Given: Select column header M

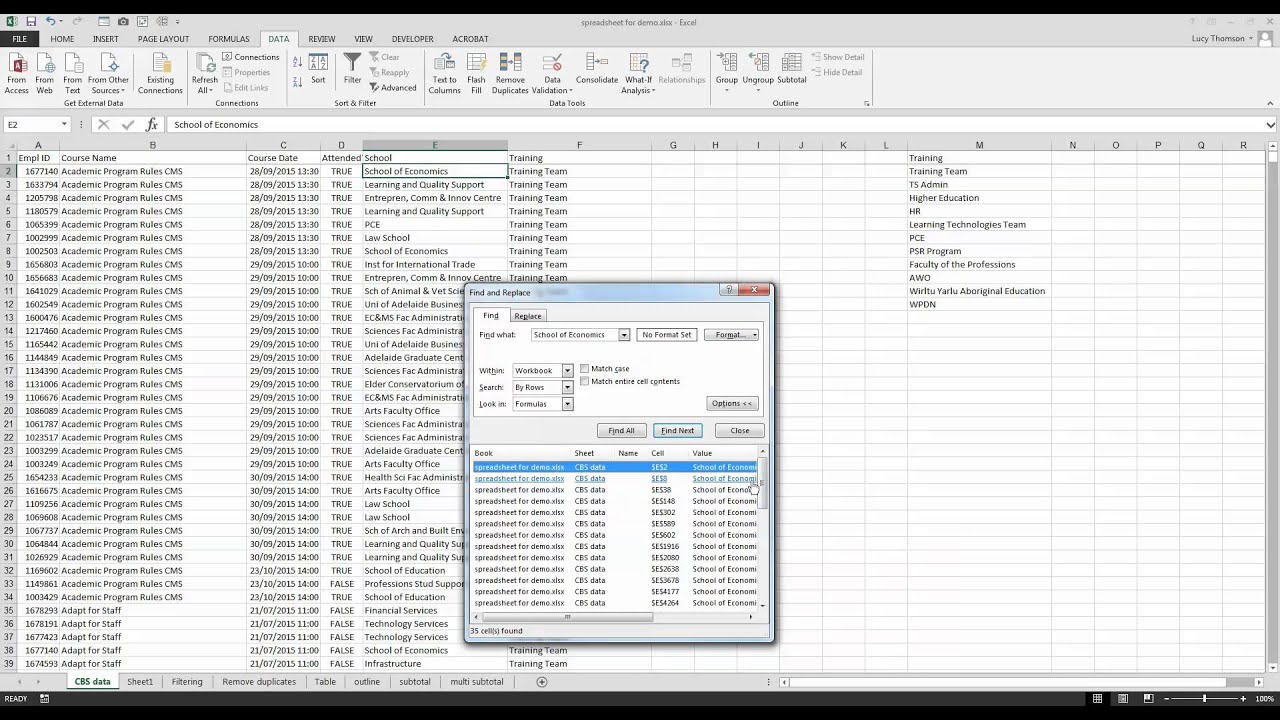Looking at the screenshot, I should click(979, 145).
